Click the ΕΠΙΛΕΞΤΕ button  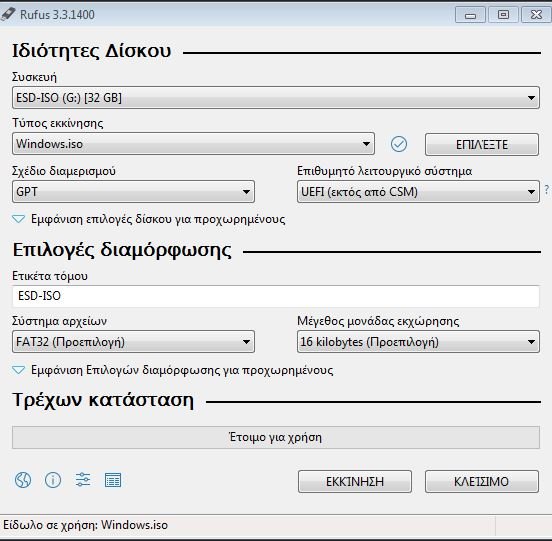coord(482,144)
